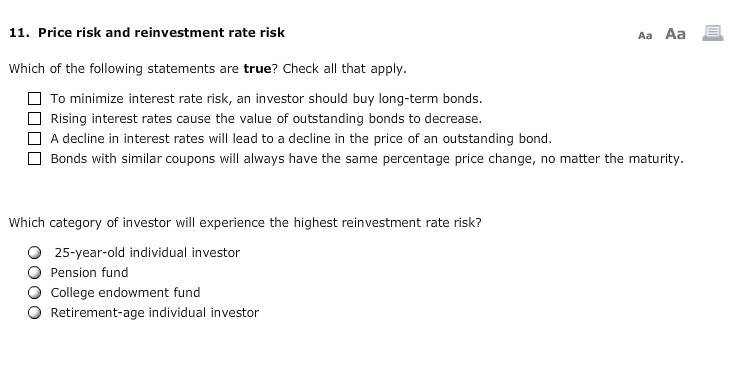Select the smaller Aa font size icon
The height and width of the screenshot is (370, 746).
(645, 35)
